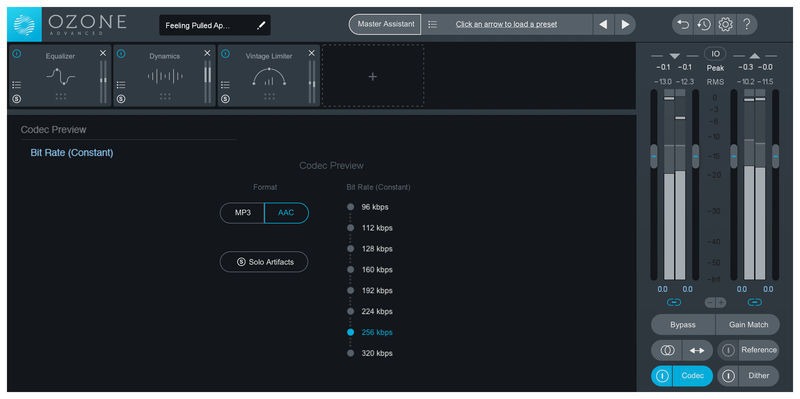Toggle Vintage Limiter module power
800x399 pixels.
point(225,53)
